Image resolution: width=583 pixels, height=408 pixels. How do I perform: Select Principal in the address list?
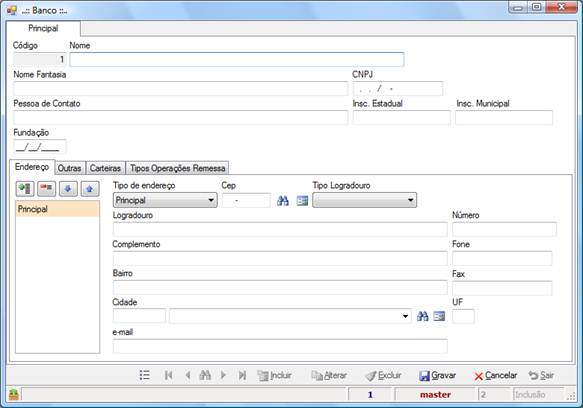coord(58,209)
